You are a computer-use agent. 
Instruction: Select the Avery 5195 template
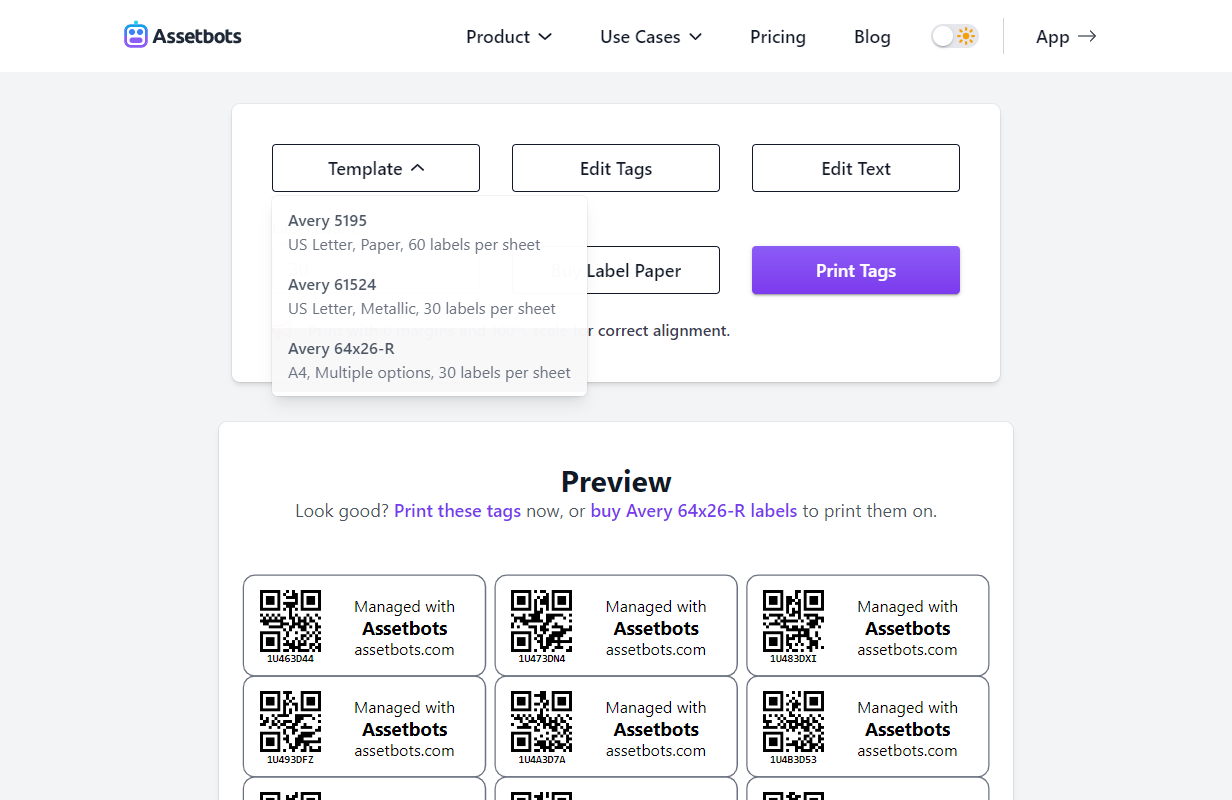pos(429,232)
